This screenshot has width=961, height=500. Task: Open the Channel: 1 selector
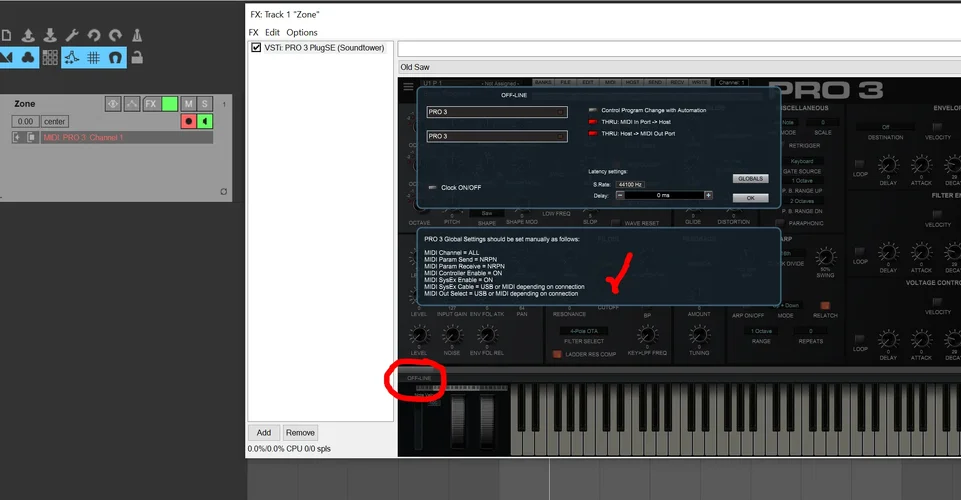tap(731, 82)
